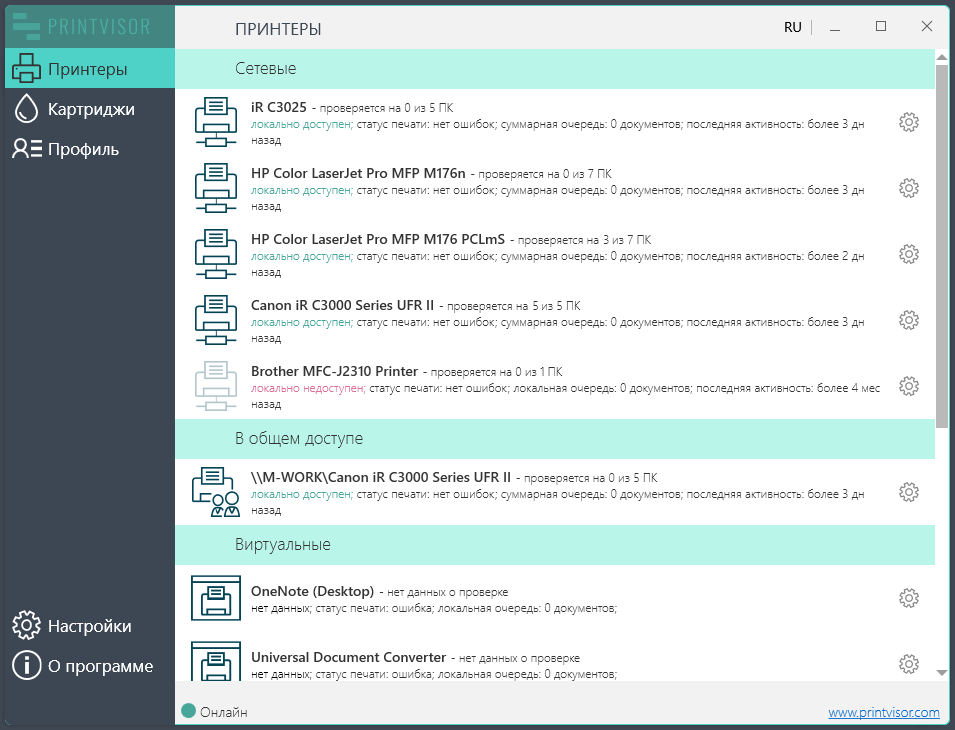Click the PrintVisor logo
The width and height of the screenshot is (955, 730).
pyautogui.click(x=81, y=27)
